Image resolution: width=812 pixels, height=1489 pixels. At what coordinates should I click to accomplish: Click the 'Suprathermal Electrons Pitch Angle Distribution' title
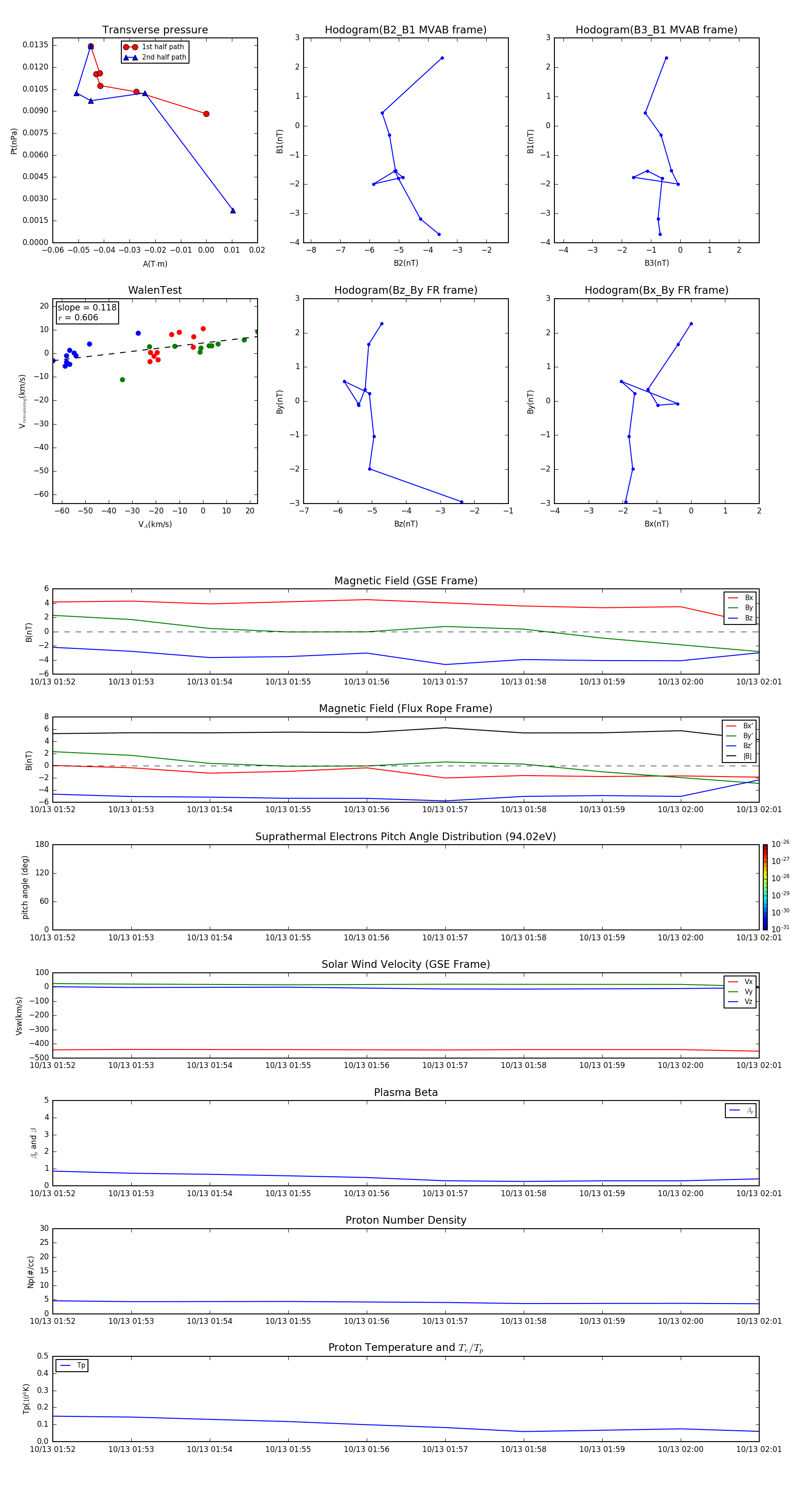pos(406,837)
